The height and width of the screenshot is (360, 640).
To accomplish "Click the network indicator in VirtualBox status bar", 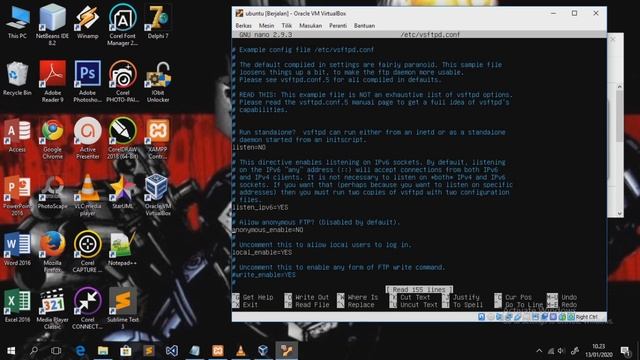I will click(x=509, y=317).
